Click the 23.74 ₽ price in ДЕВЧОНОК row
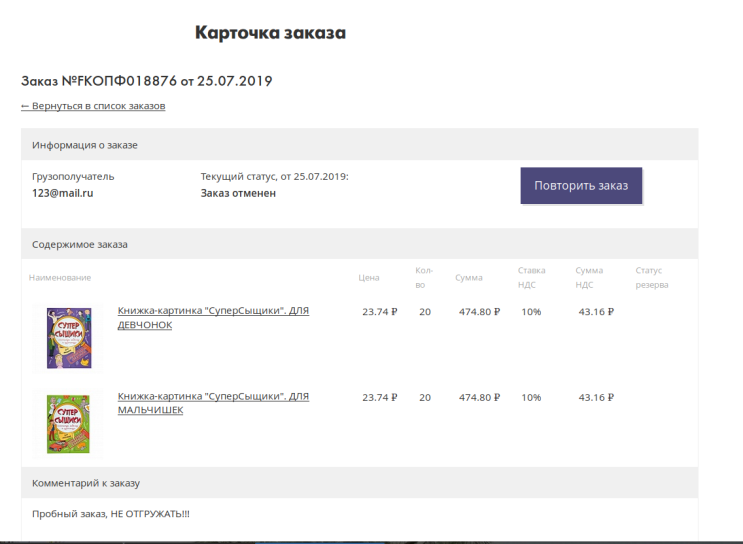The height and width of the screenshot is (544, 743). tap(380, 312)
